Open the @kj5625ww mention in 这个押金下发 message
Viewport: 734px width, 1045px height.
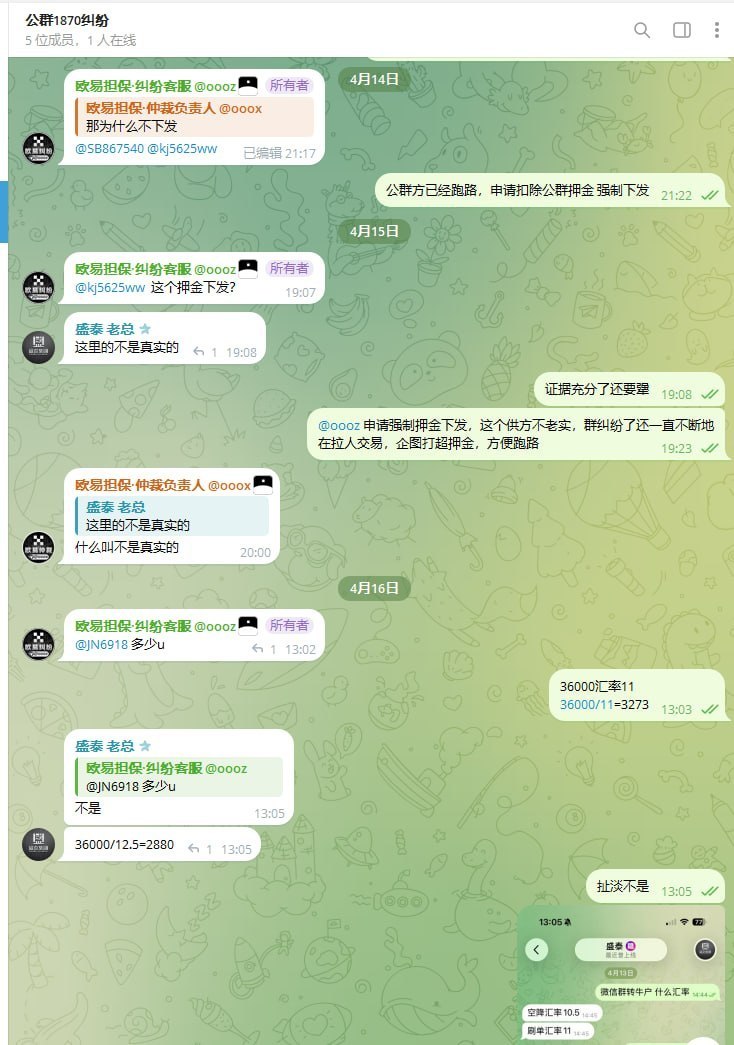click(110, 288)
